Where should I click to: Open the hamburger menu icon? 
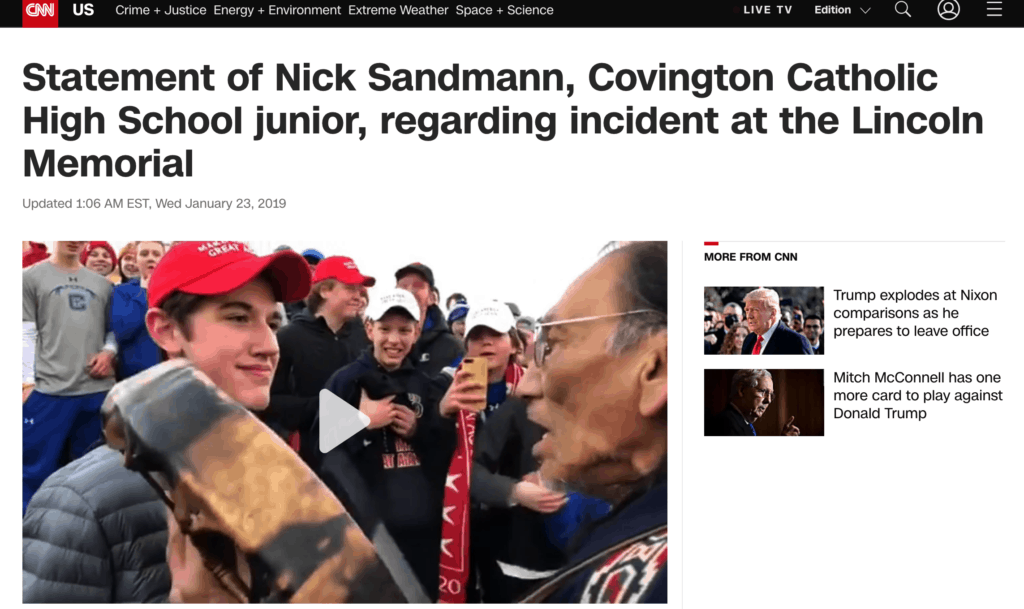tap(994, 9)
